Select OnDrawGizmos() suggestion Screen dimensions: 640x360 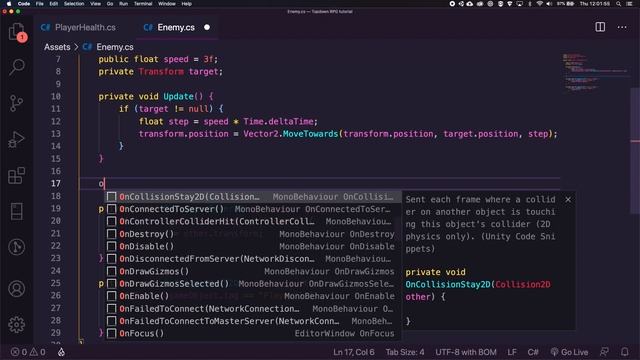coord(253,271)
